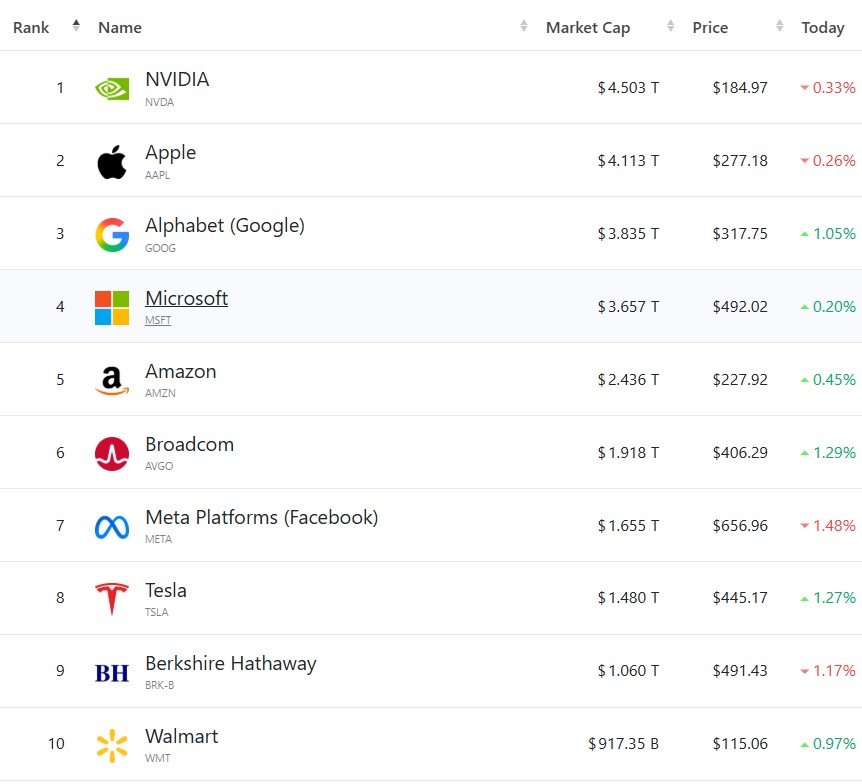The height and width of the screenshot is (784, 862).
Task: Click the NVIDIA logo icon
Action: pos(112,88)
